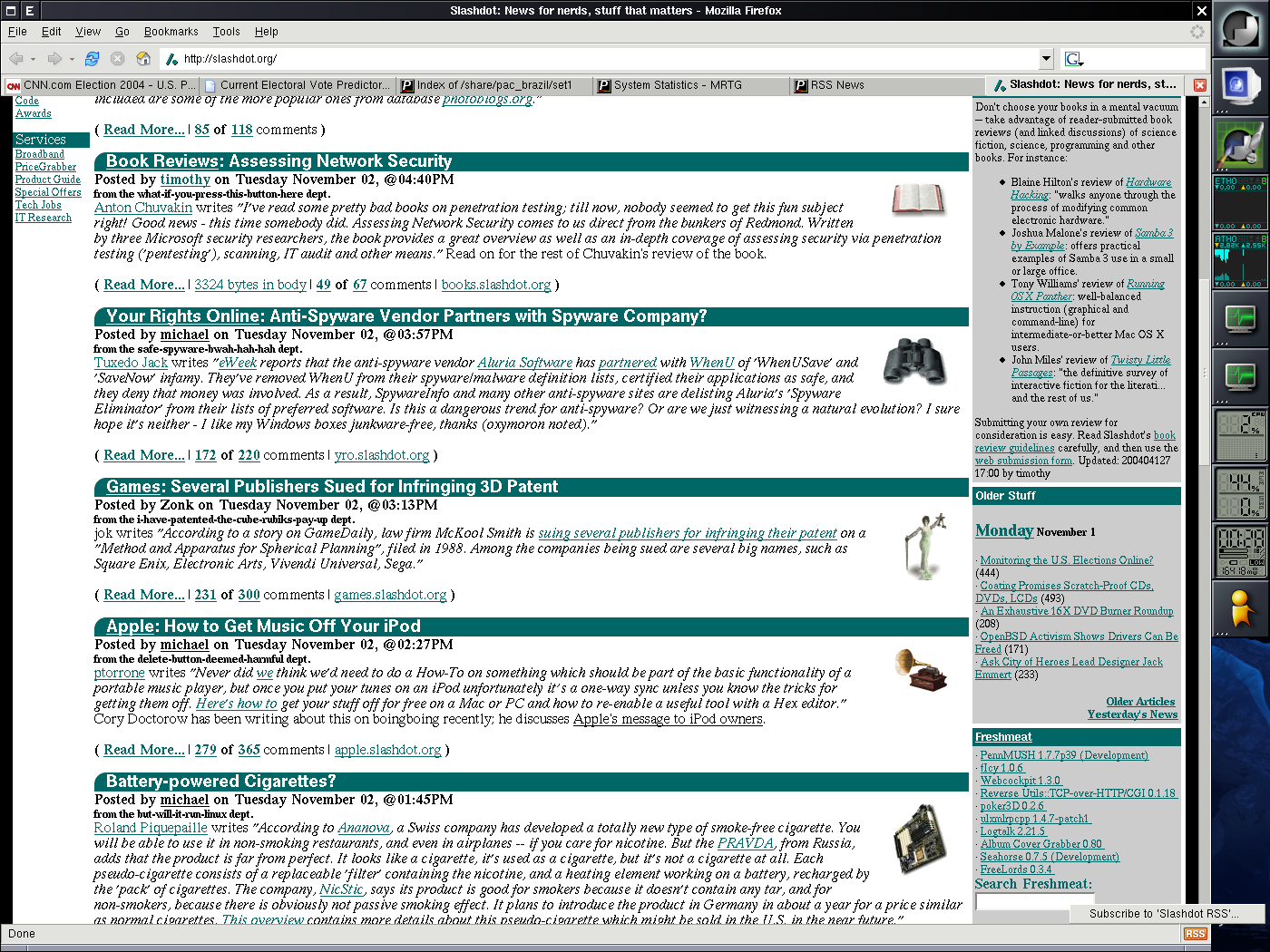Open the File menu
The height and width of the screenshot is (952, 1270).
click(x=17, y=32)
